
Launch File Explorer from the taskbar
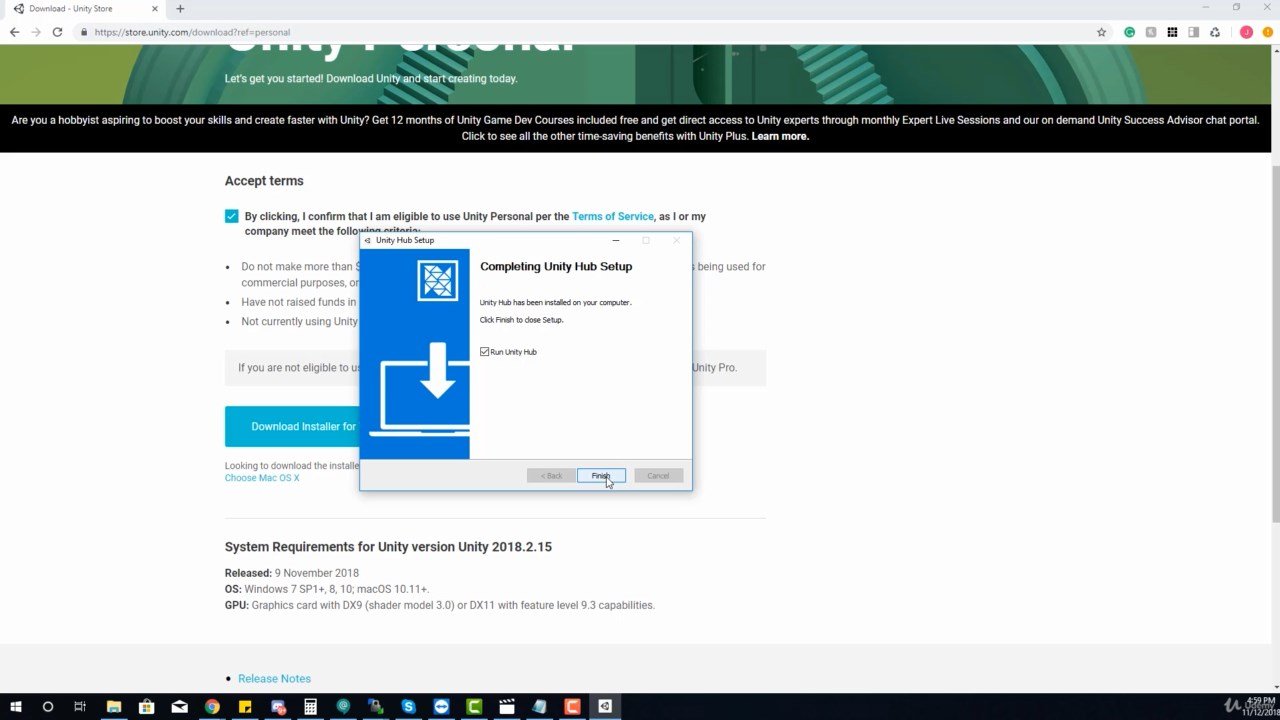113,706
